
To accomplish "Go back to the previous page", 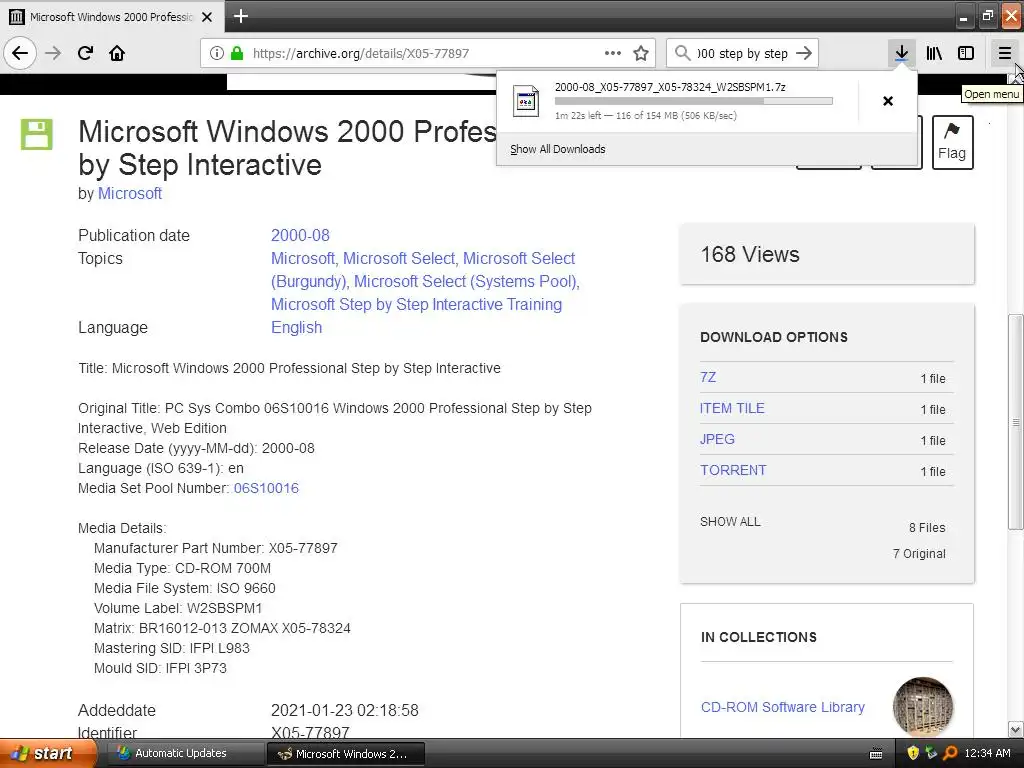I will [20, 53].
